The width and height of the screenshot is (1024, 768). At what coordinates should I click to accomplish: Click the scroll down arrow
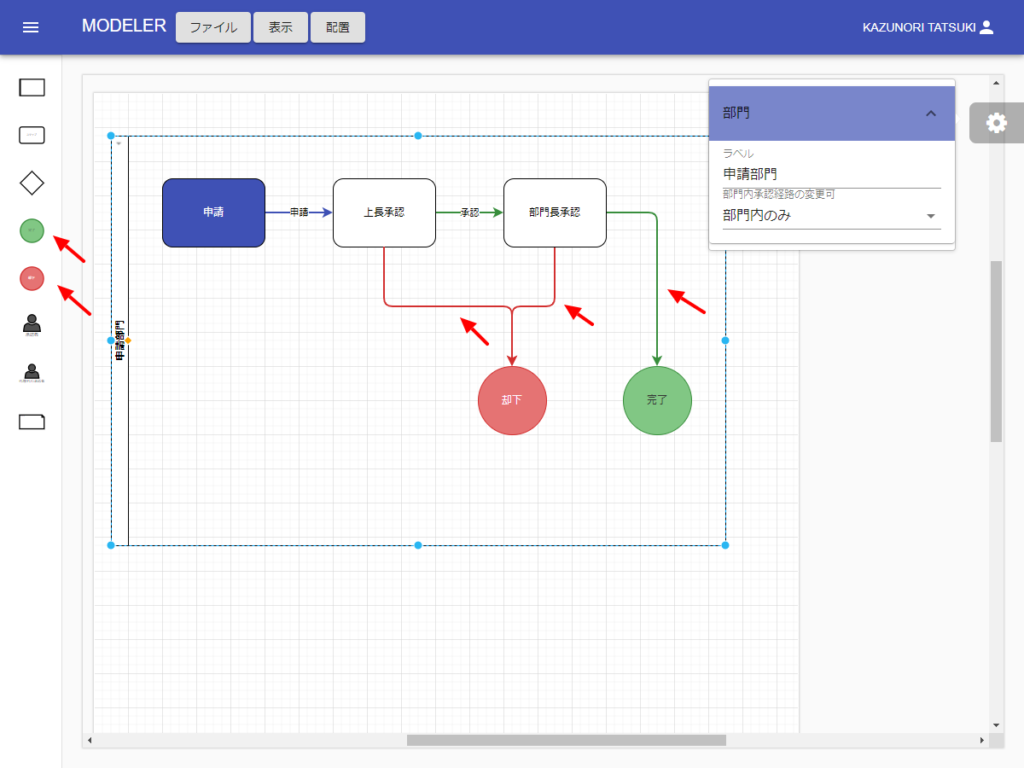click(x=996, y=725)
